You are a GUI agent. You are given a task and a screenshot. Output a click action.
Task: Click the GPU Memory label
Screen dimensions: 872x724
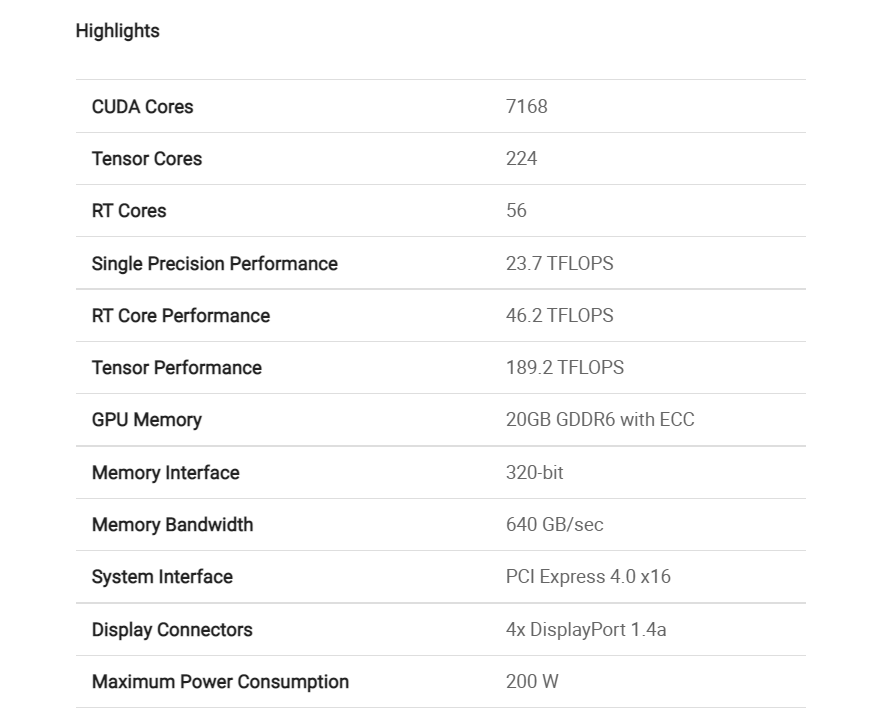tap(146, 420)
